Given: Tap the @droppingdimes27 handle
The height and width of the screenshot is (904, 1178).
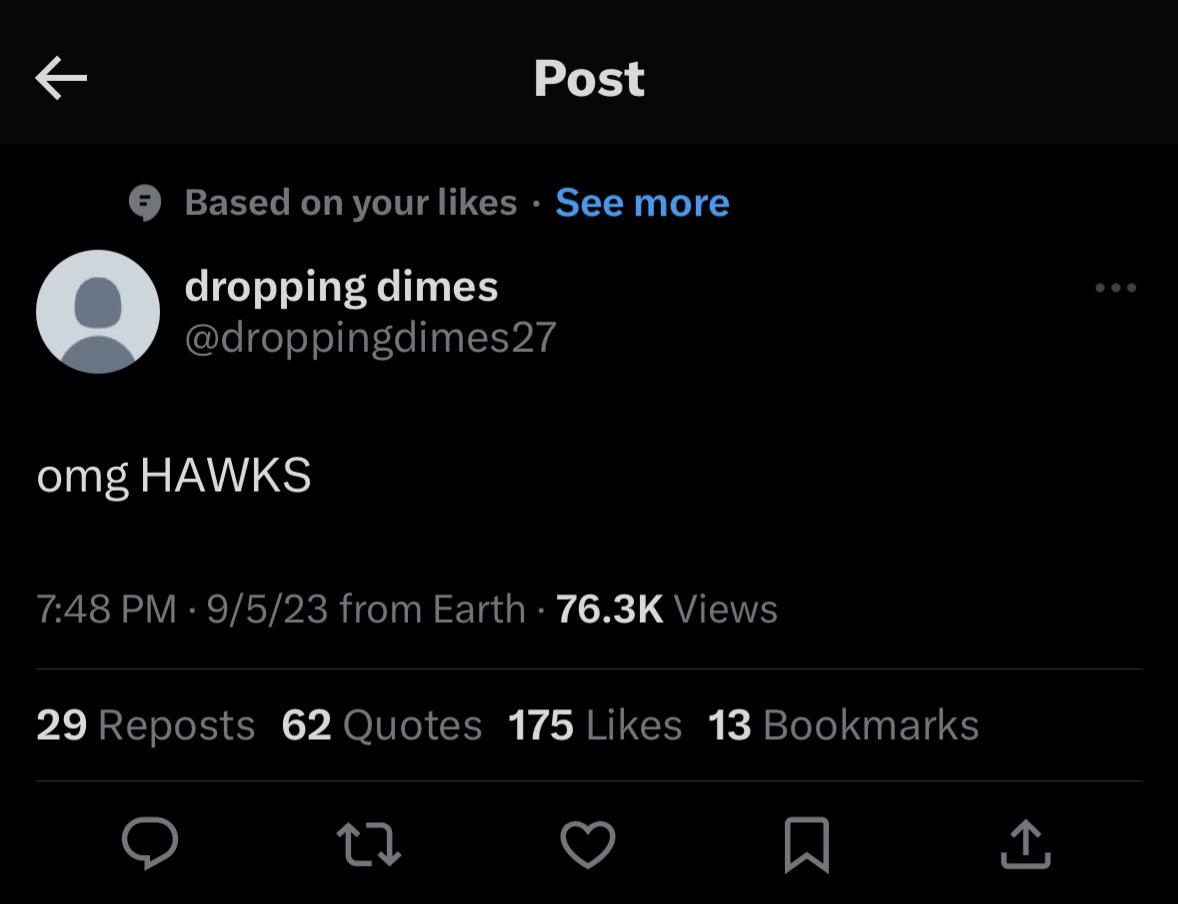Looking at the screenshot, I should pos(370,338).
